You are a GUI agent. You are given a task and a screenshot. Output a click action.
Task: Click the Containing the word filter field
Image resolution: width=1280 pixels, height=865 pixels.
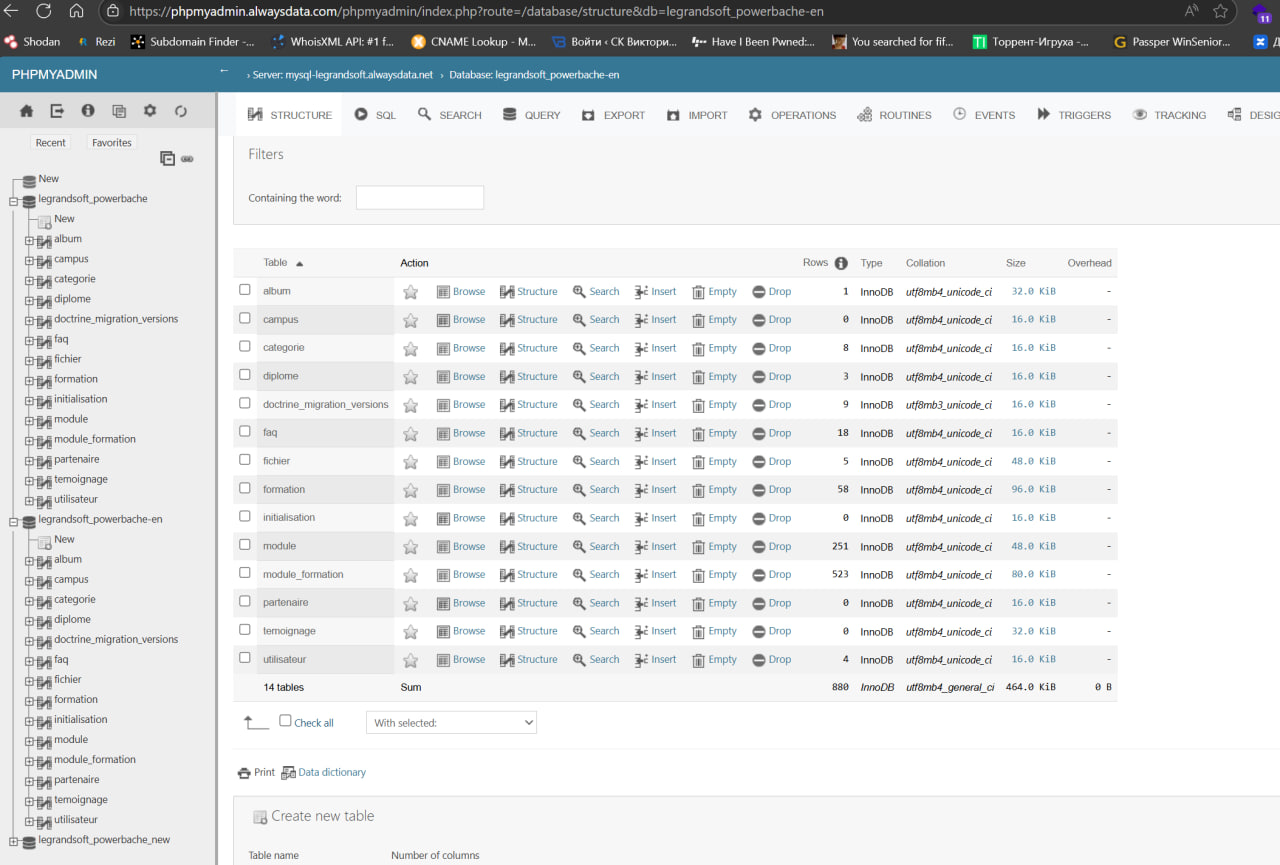pyautogui.click(x=419, y=198)
